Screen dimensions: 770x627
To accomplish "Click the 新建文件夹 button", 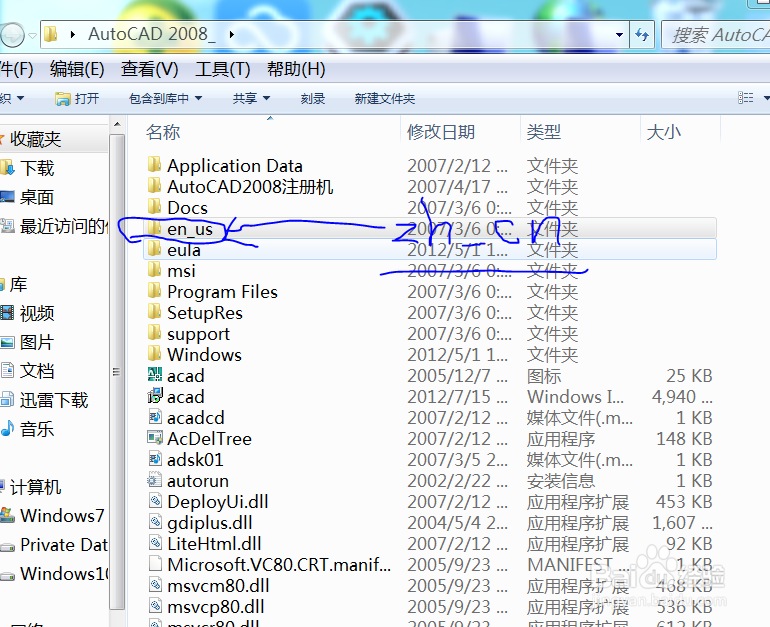I will point(385,98).
